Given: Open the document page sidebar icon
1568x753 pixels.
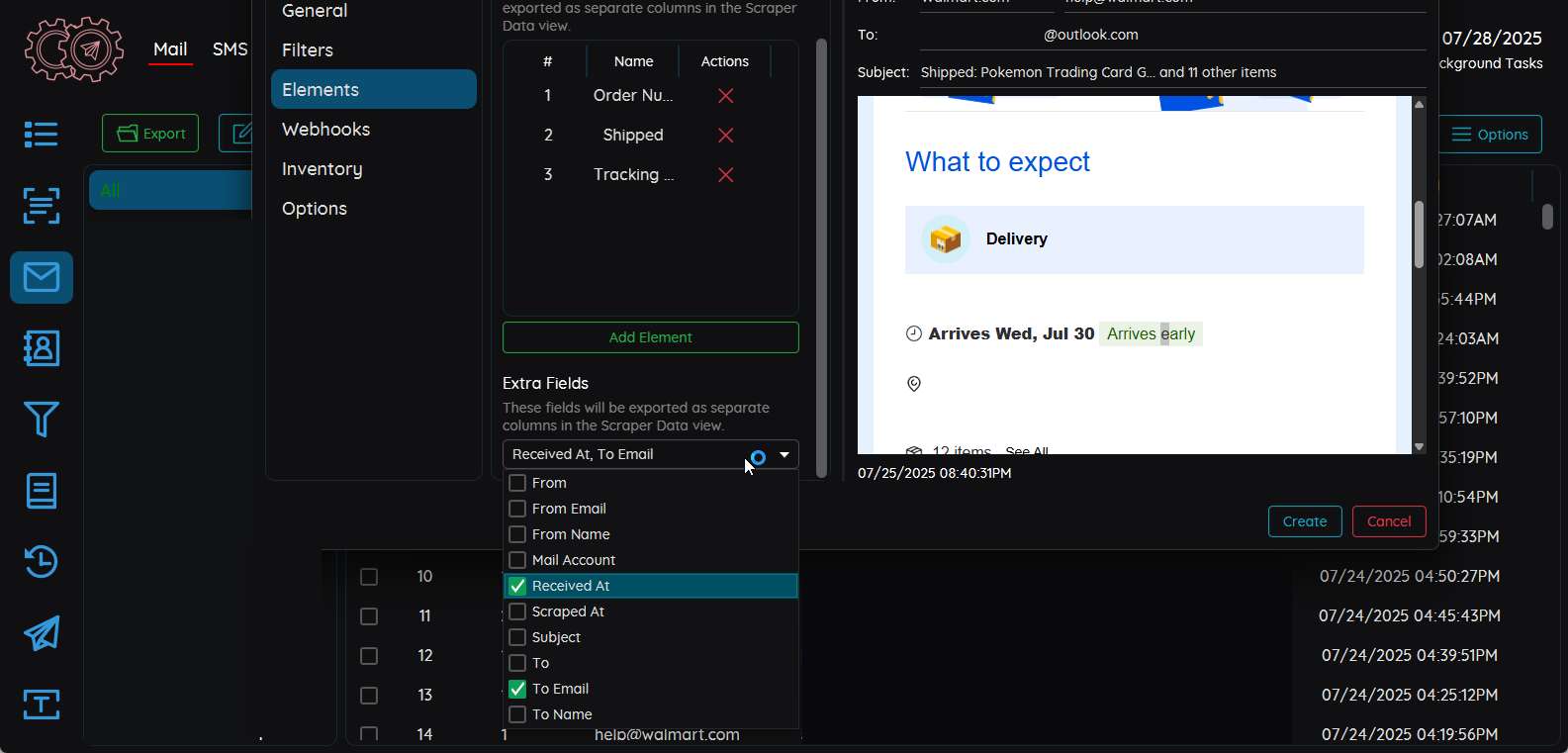Looking at the screenshot, I should click(42, 491).
